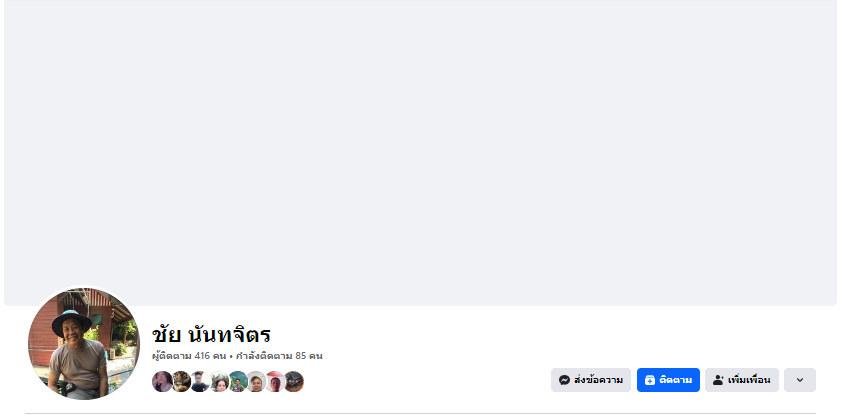This screenshot has width=842, height=419.
Task: View the 85 following list
Action: (279, 356)
